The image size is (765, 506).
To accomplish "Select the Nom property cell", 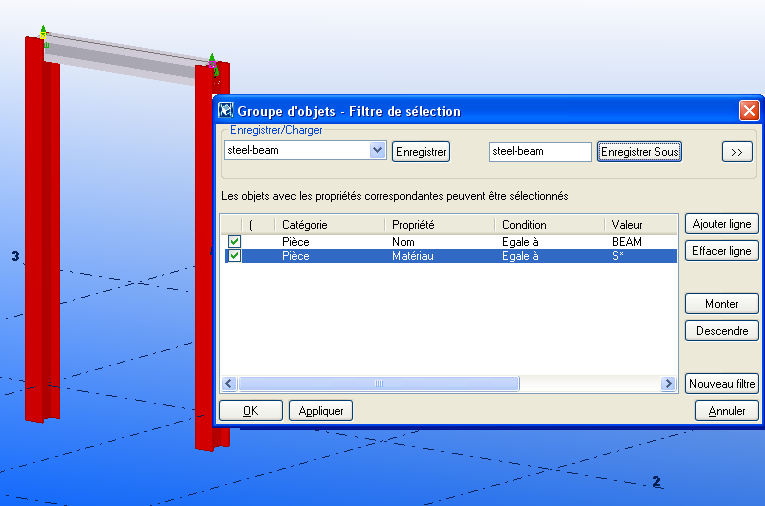I will pos(403,242).
